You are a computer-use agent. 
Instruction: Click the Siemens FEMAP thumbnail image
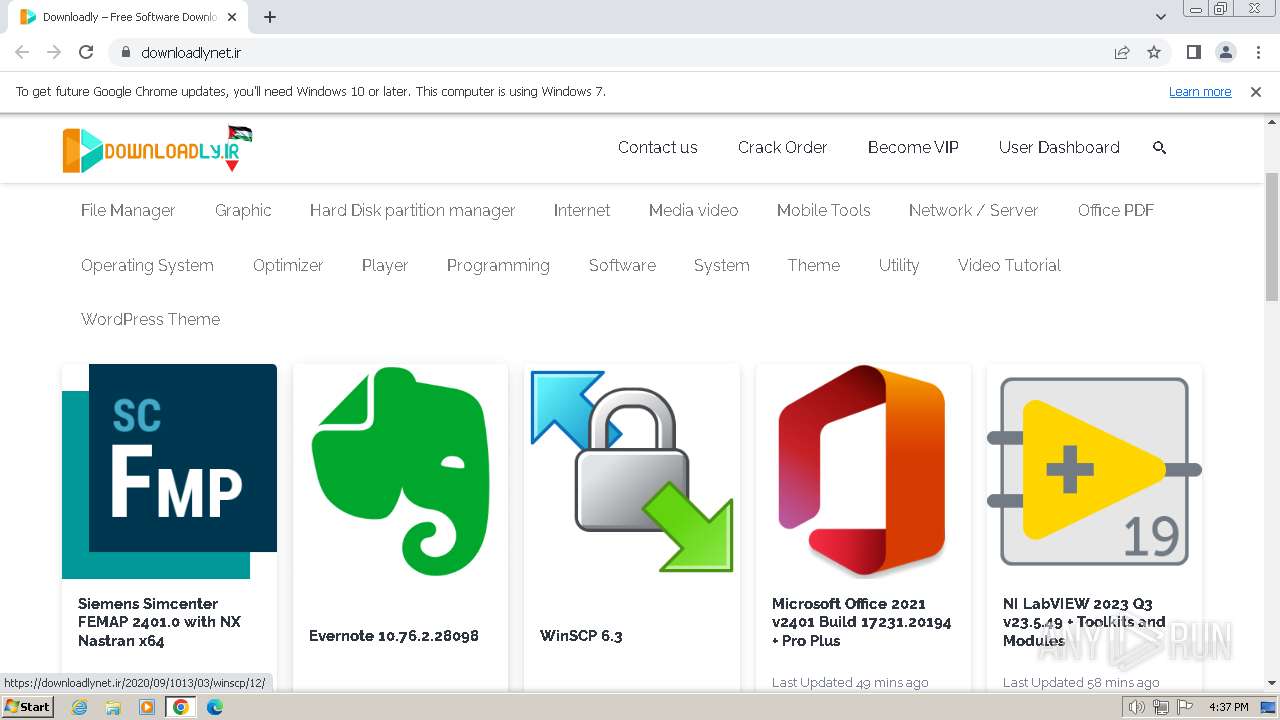(169, 471)
